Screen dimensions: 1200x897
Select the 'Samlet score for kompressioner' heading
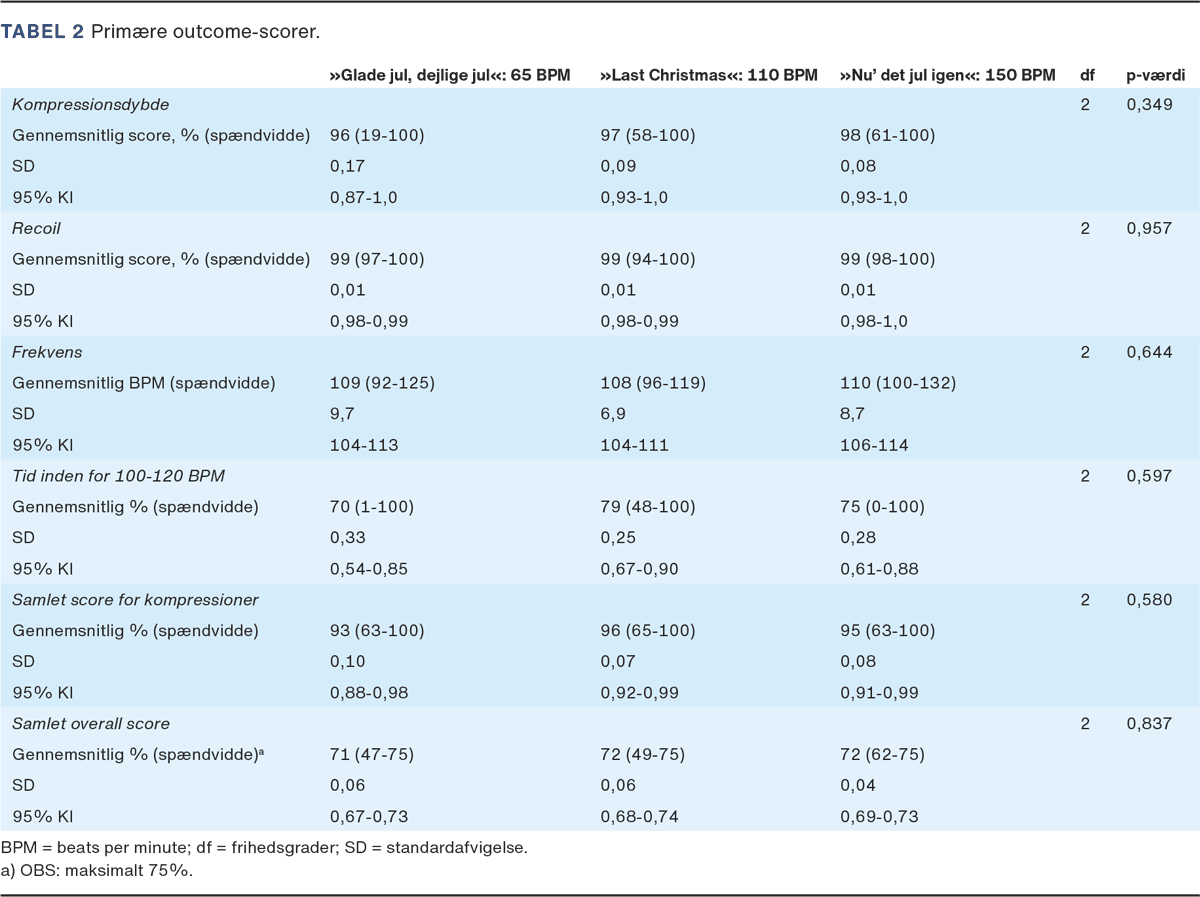pyautogui.click(x=135, y=600)
